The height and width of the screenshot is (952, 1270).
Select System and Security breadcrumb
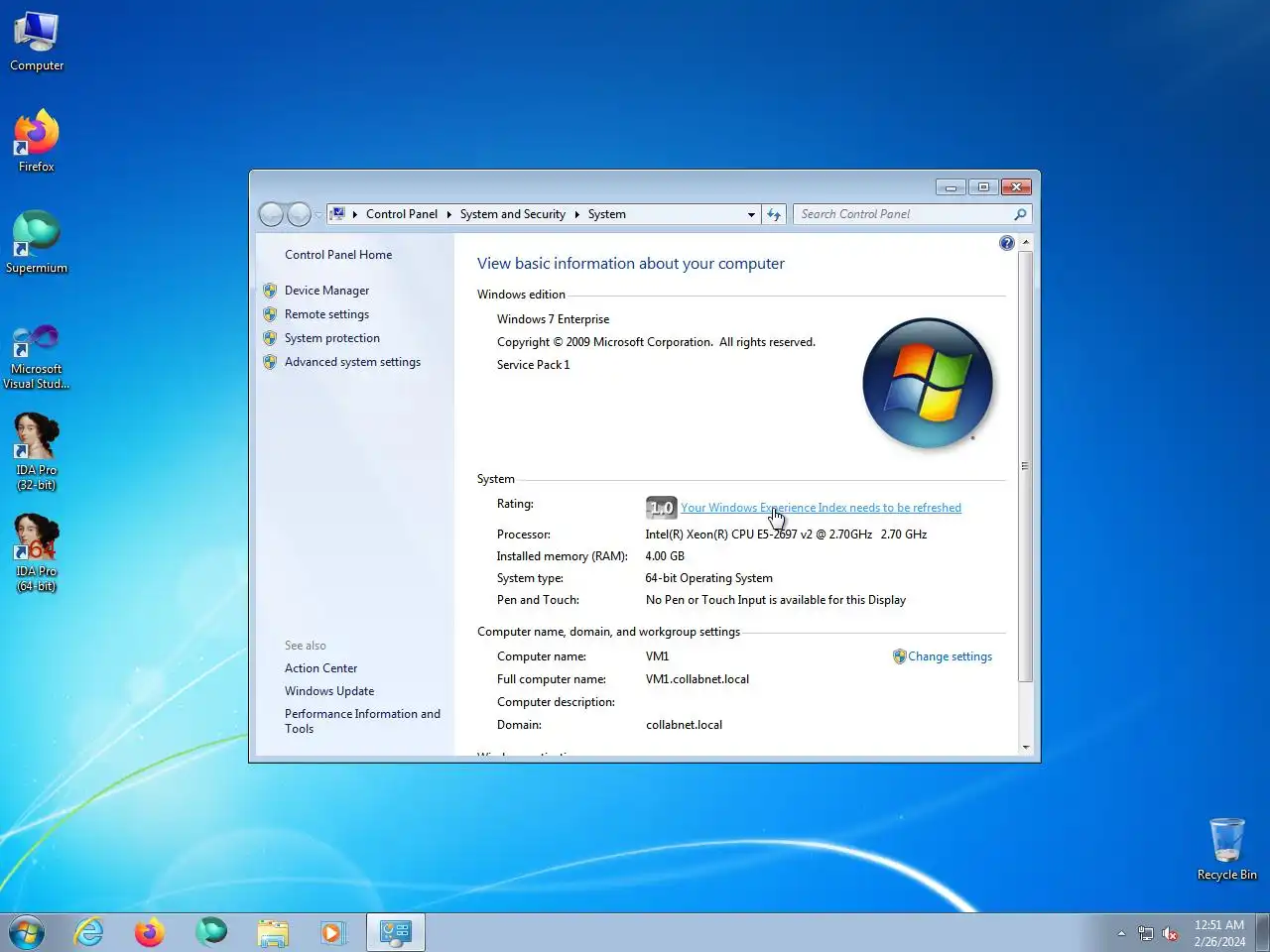tap(513, 214)
